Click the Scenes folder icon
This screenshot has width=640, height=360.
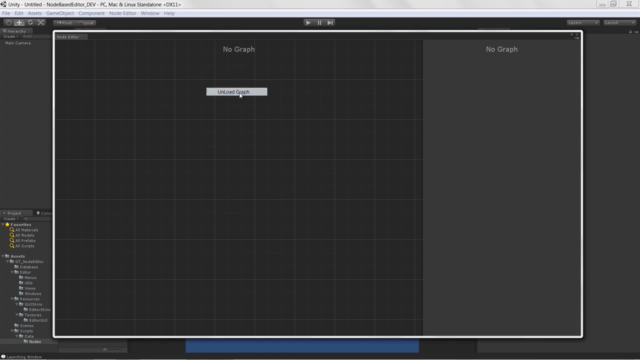(x=16, y=326)
